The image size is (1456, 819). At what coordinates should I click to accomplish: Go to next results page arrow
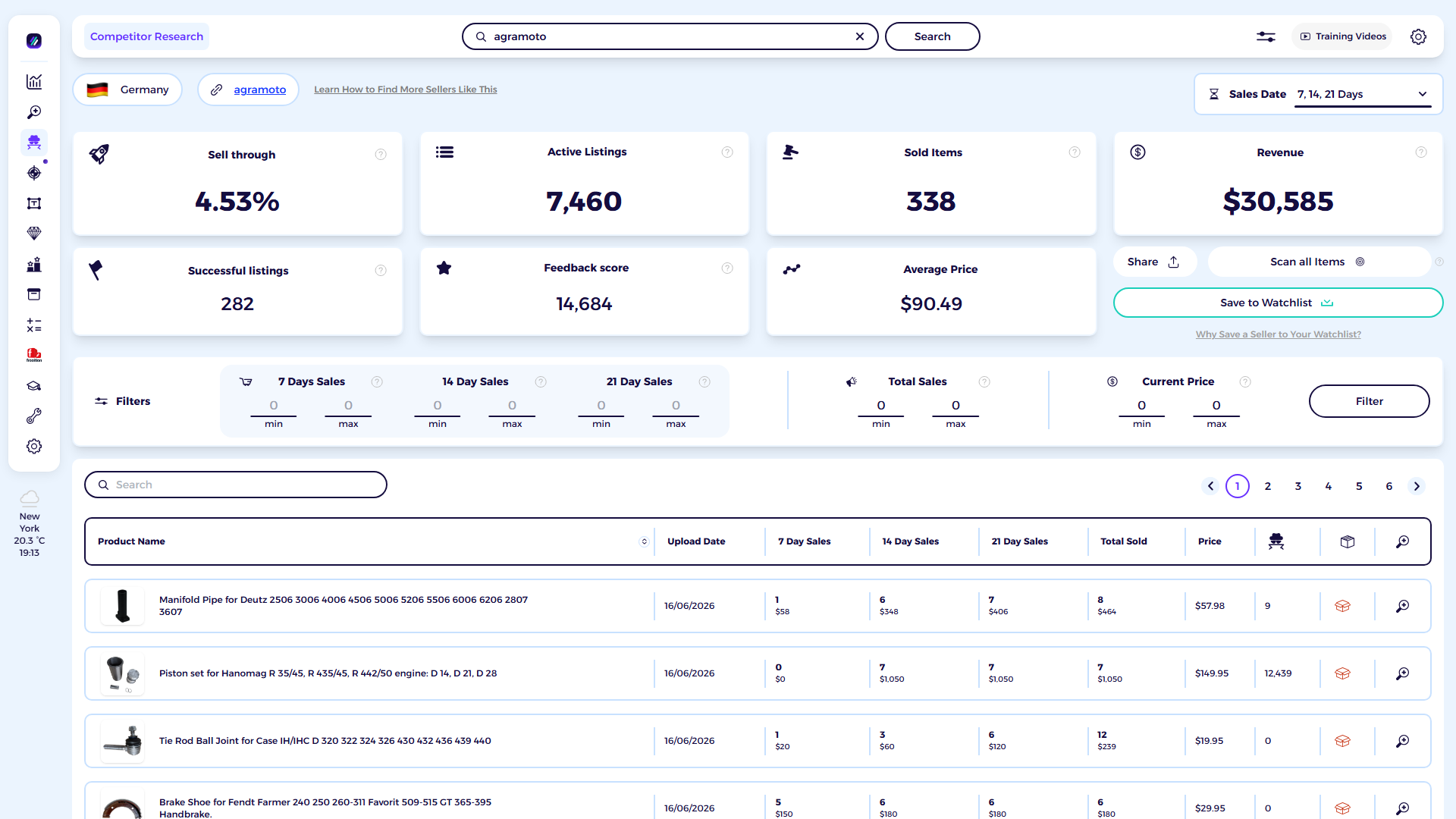[1417, 486]
